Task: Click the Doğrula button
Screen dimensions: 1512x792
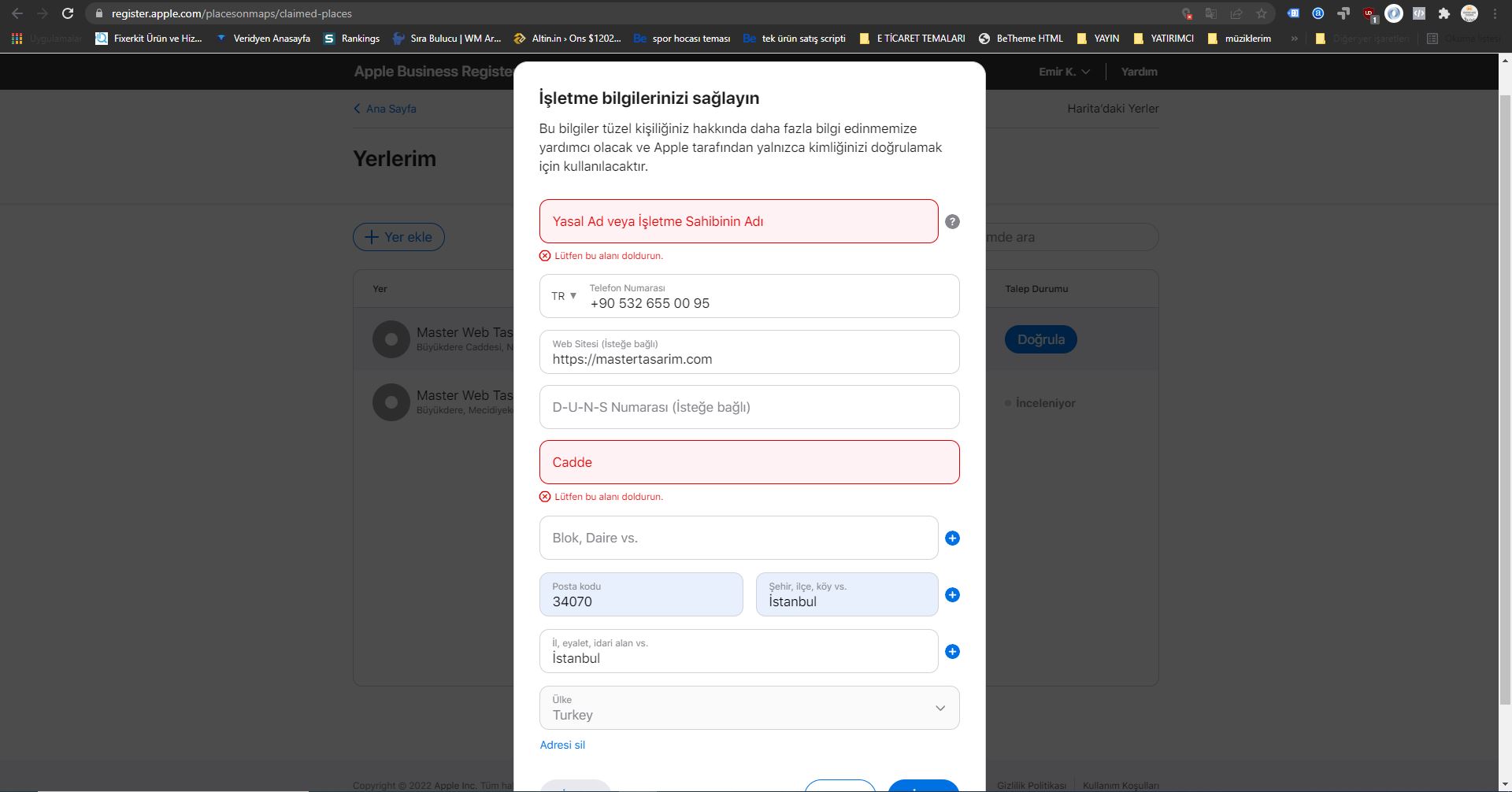Action: 1040,339
